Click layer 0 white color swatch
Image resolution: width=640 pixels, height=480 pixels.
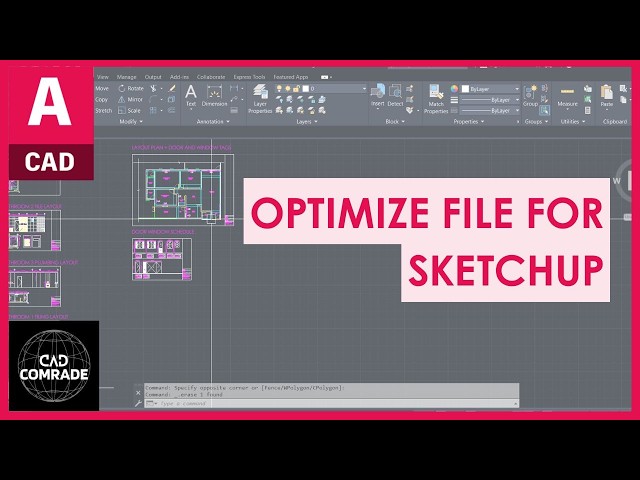pos(306,89)
